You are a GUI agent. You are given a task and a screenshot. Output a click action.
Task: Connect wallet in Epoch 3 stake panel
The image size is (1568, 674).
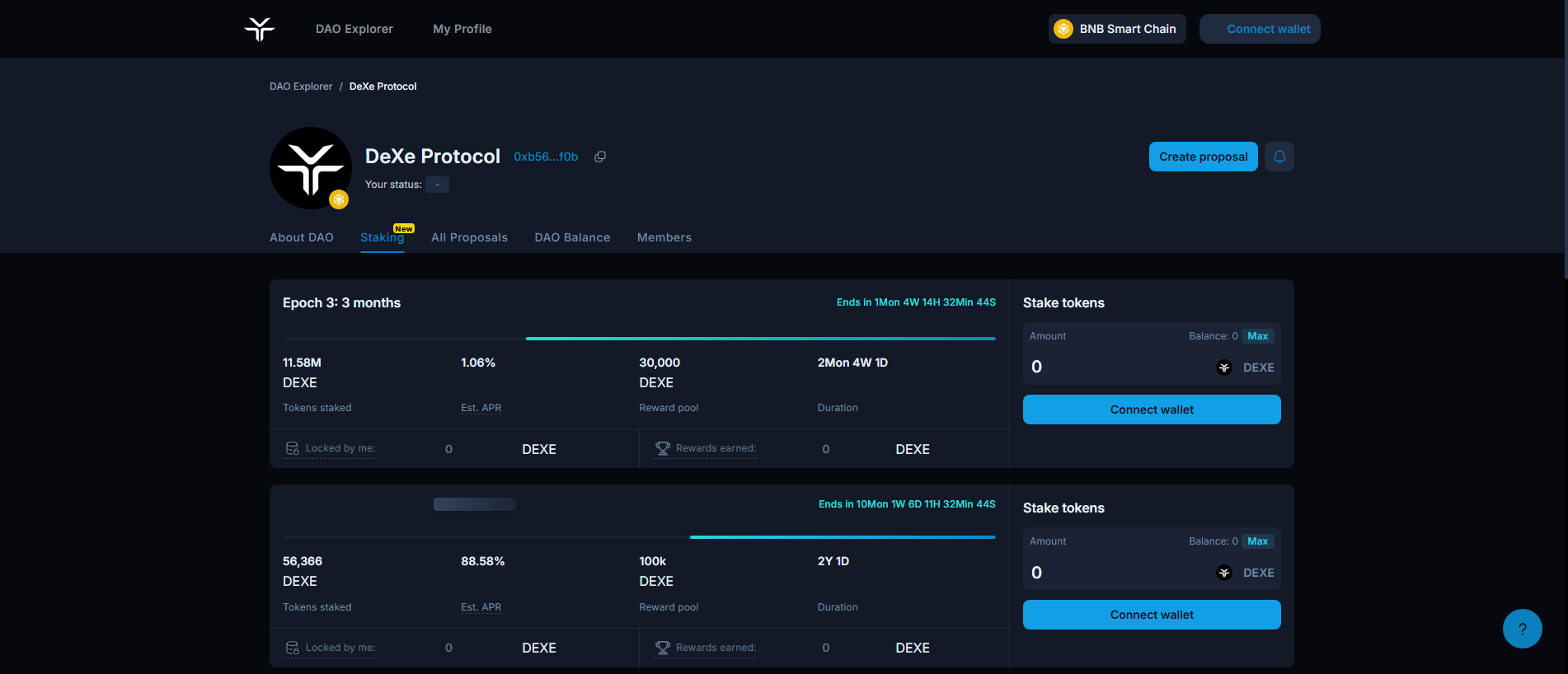1152,410
